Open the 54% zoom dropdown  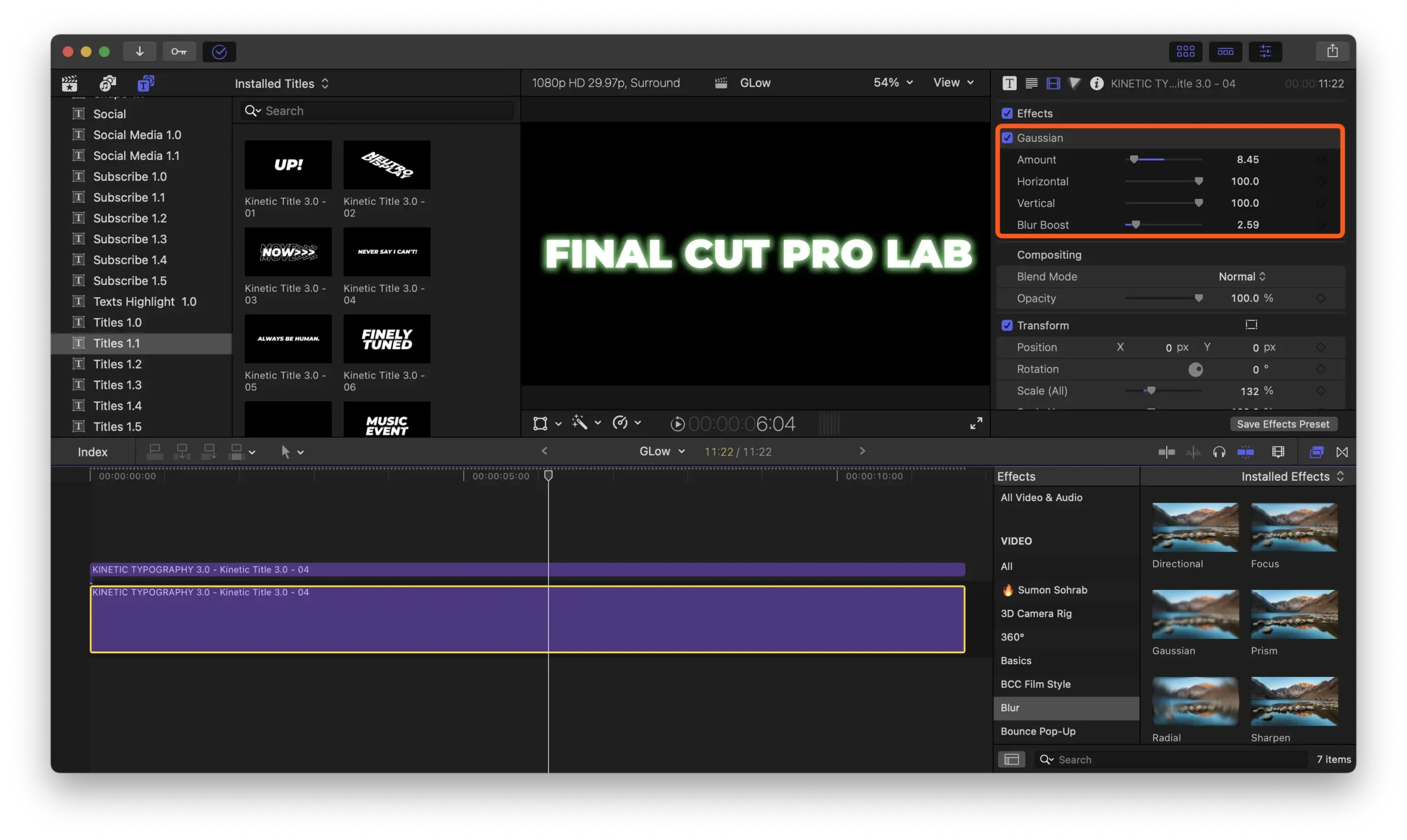[893, 82]
